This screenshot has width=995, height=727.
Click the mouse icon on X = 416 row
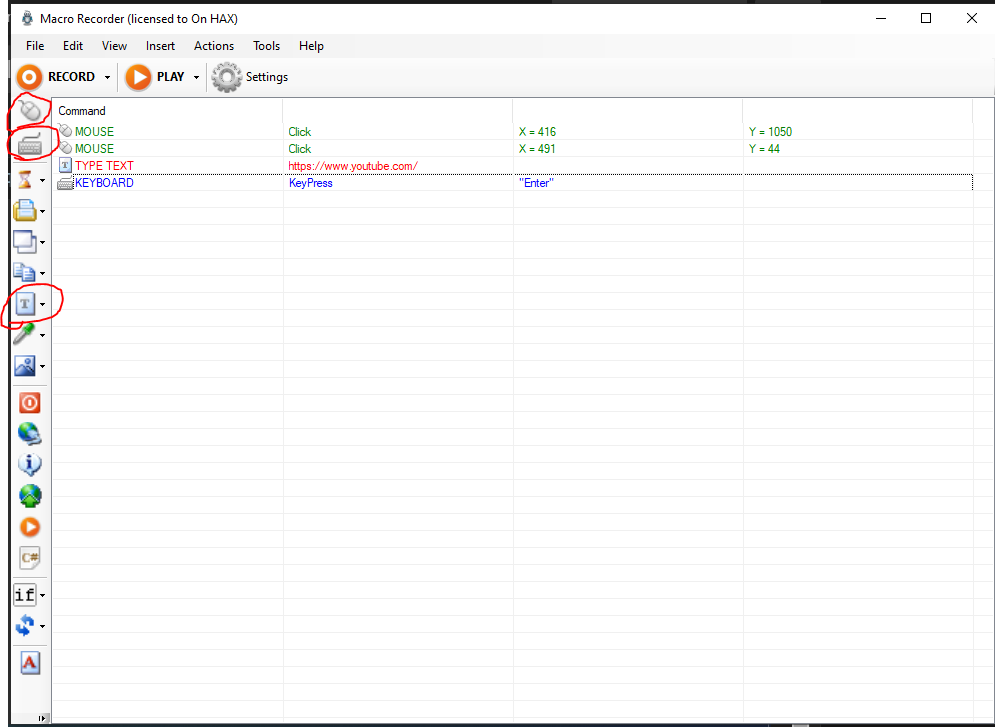tap(65, 131)
